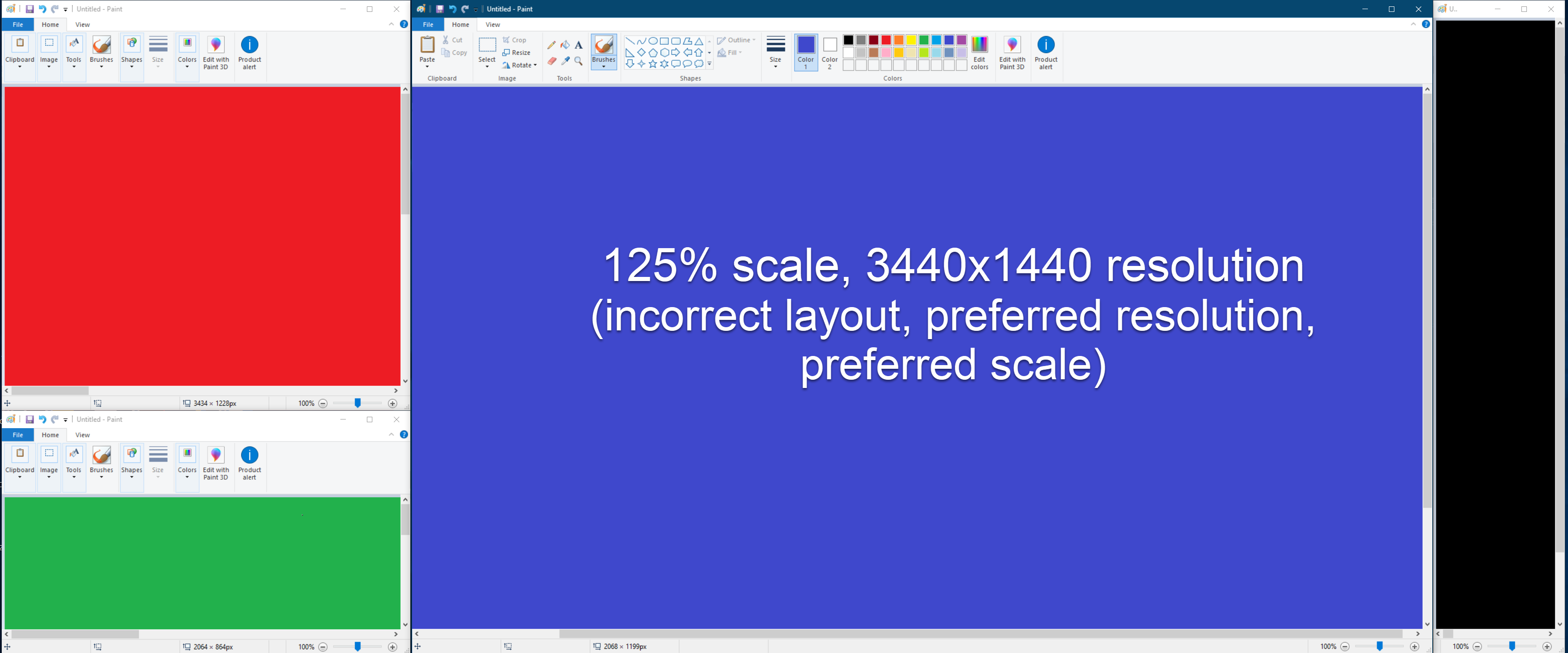Screen dimensions: 1568x653
Task: Expand the line Size dropdown
Action: 775,52
